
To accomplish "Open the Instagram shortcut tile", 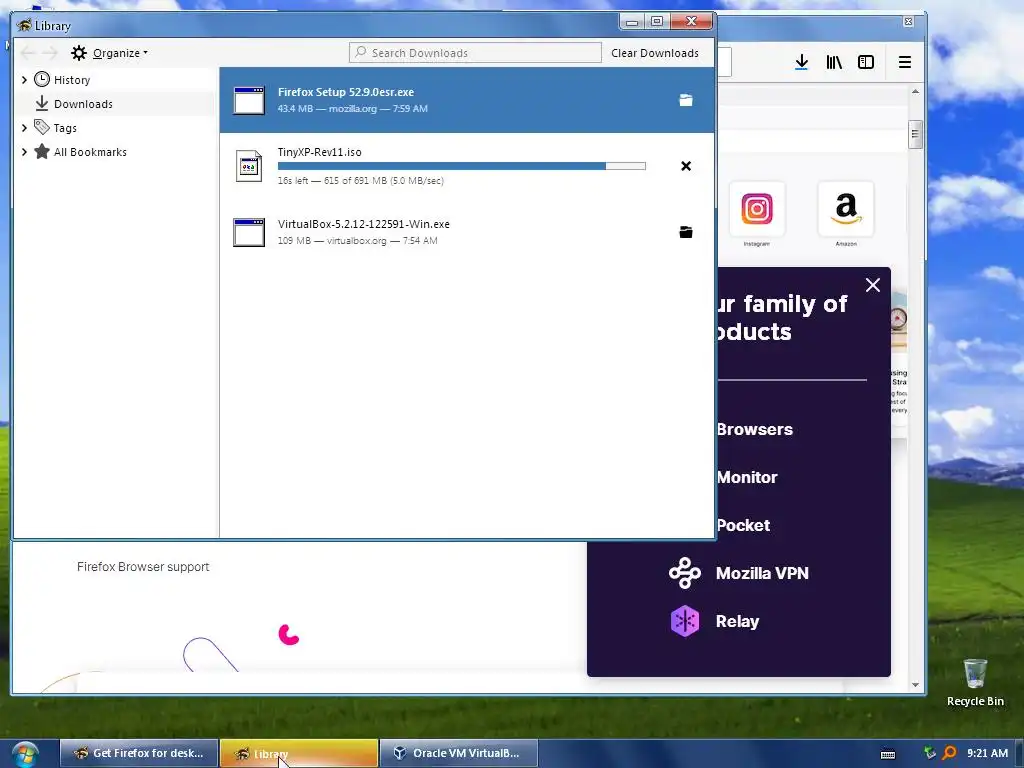I will click(x=757, y=209).
